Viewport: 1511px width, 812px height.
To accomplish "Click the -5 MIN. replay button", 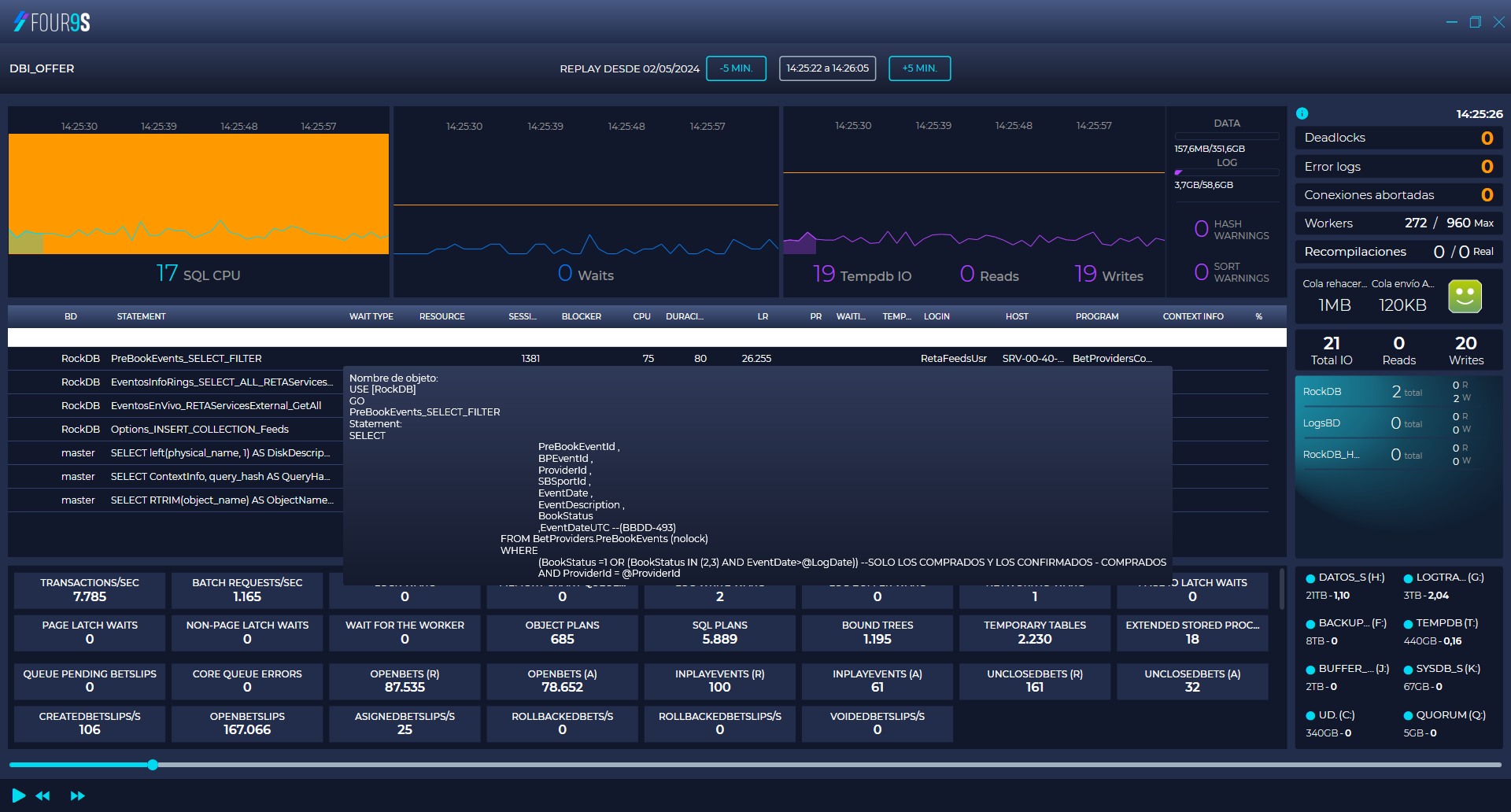I will [736, 68].
